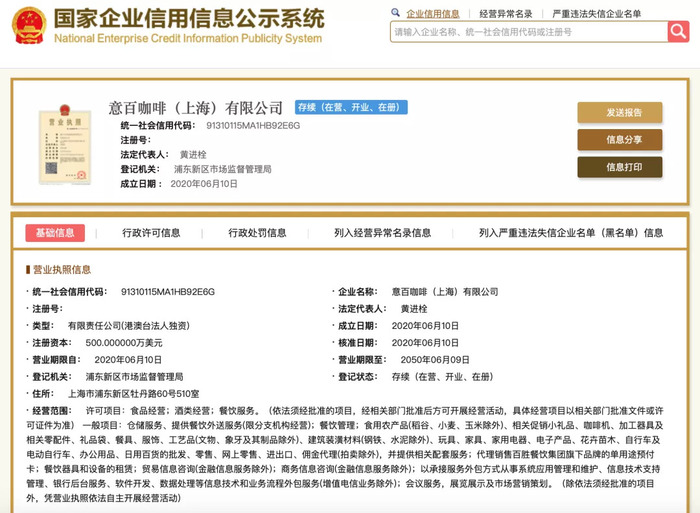Switch to the 行政许可信息 tab
The width and height of the screenshot is (700, 513).
pyautogui.click(x=151, y=233)
